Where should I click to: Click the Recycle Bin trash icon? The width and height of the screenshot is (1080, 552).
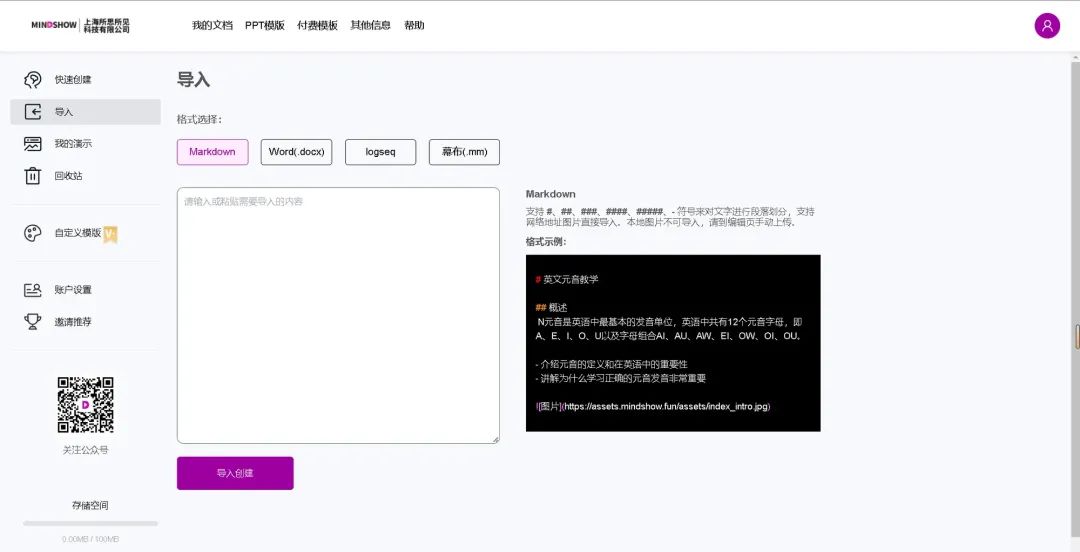coord(33,176)
